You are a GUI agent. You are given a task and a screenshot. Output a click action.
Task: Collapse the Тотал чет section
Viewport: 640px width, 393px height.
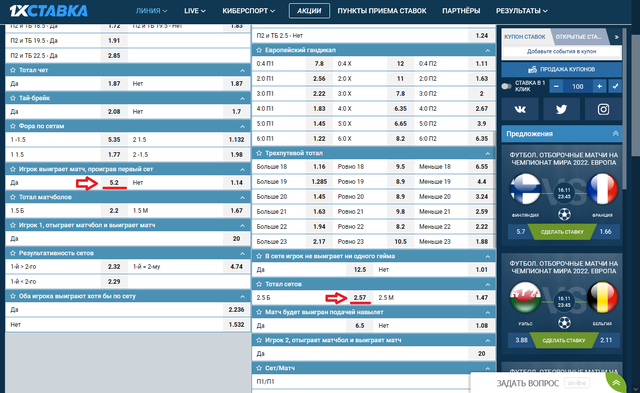(x=242, y=71)
